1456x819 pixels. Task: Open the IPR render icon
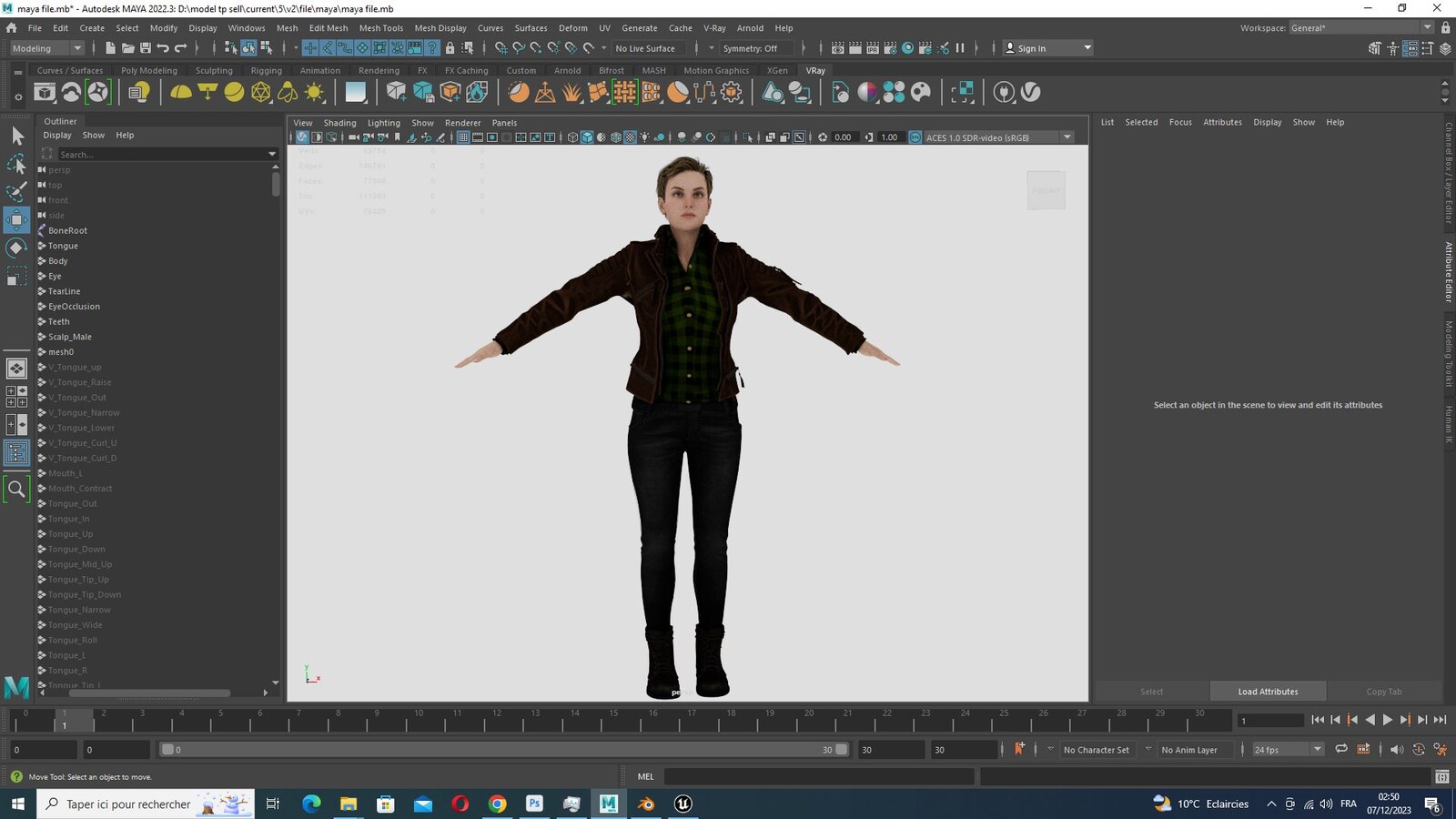pyautogui.click(x=873, y=48)
